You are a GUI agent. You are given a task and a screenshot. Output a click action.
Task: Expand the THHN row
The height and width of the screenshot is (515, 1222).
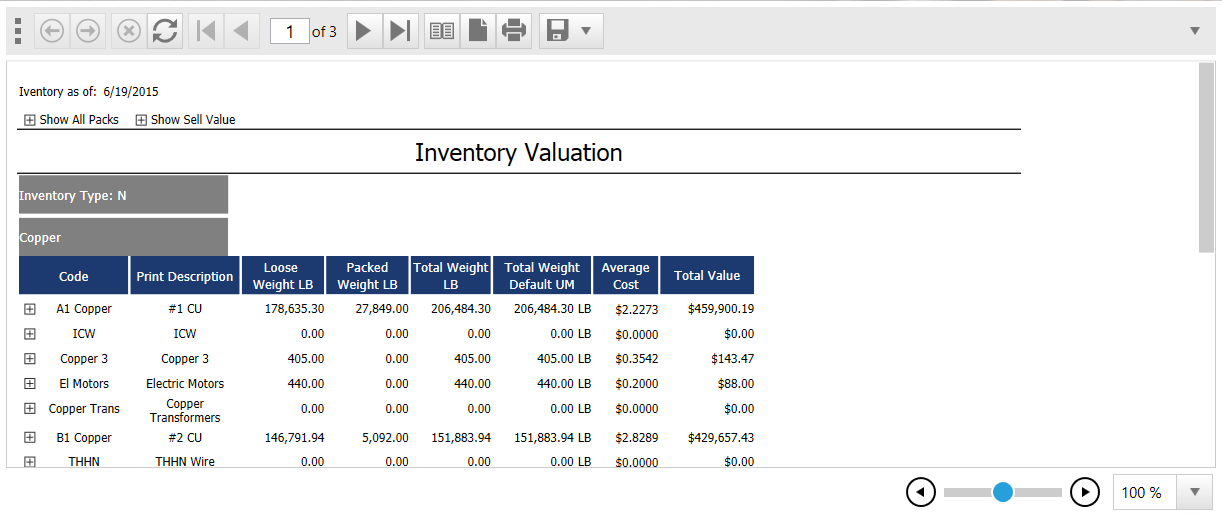coord(30,462)
